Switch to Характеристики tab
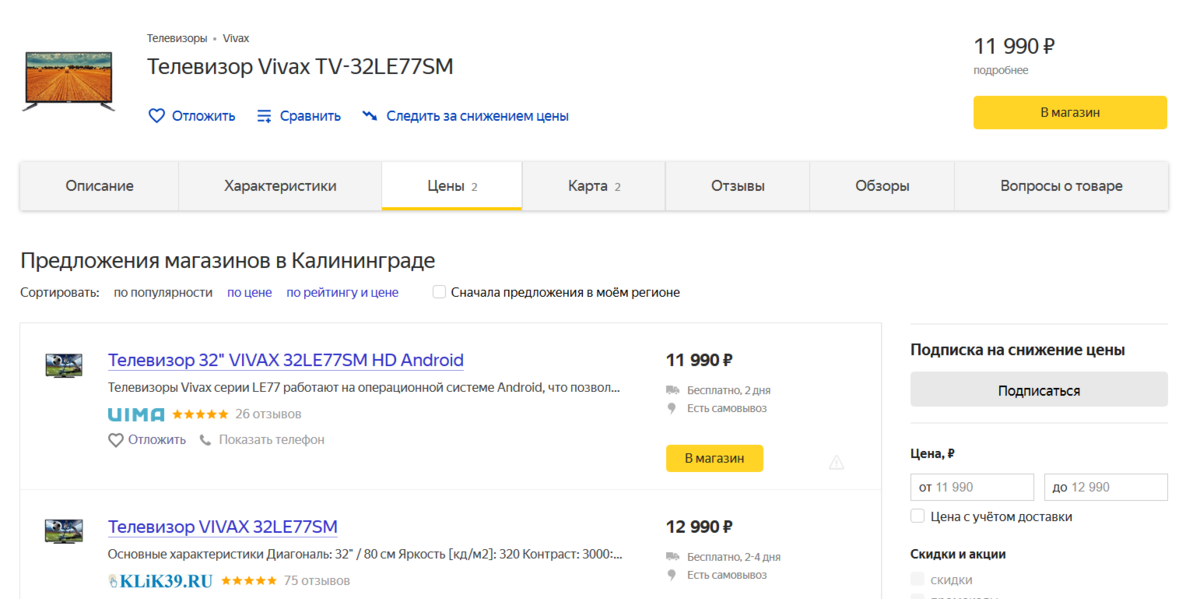Screen dimensions: 1200x599 pyautogui.click(x=280, y=186)
